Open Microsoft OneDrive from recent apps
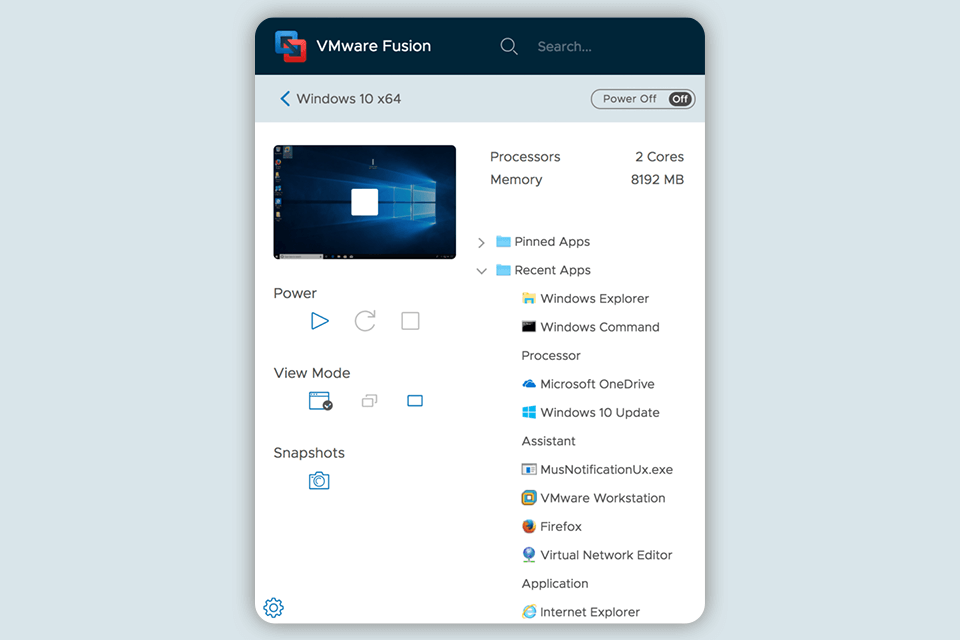The height and width of the screenshot is (640, 960). tap(588, 384)
